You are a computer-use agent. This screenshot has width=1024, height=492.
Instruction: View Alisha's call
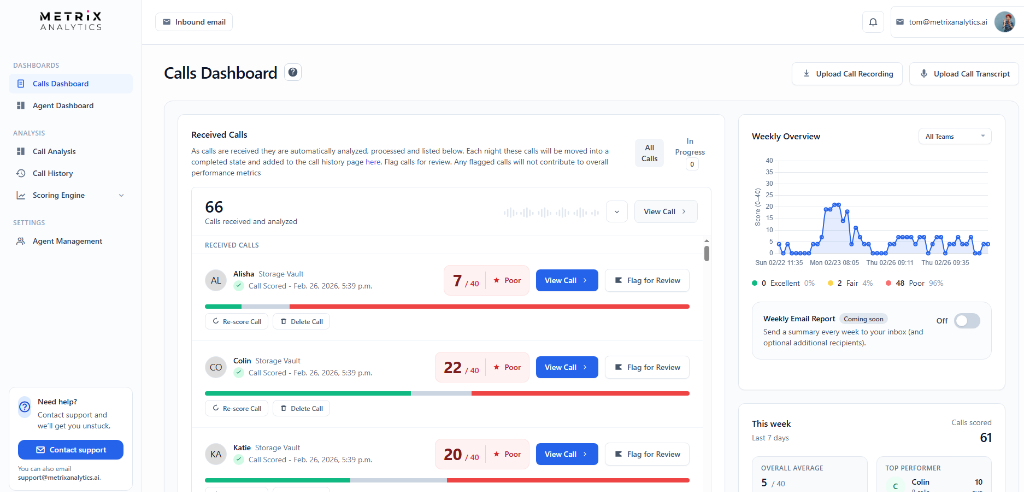[567, 280]
